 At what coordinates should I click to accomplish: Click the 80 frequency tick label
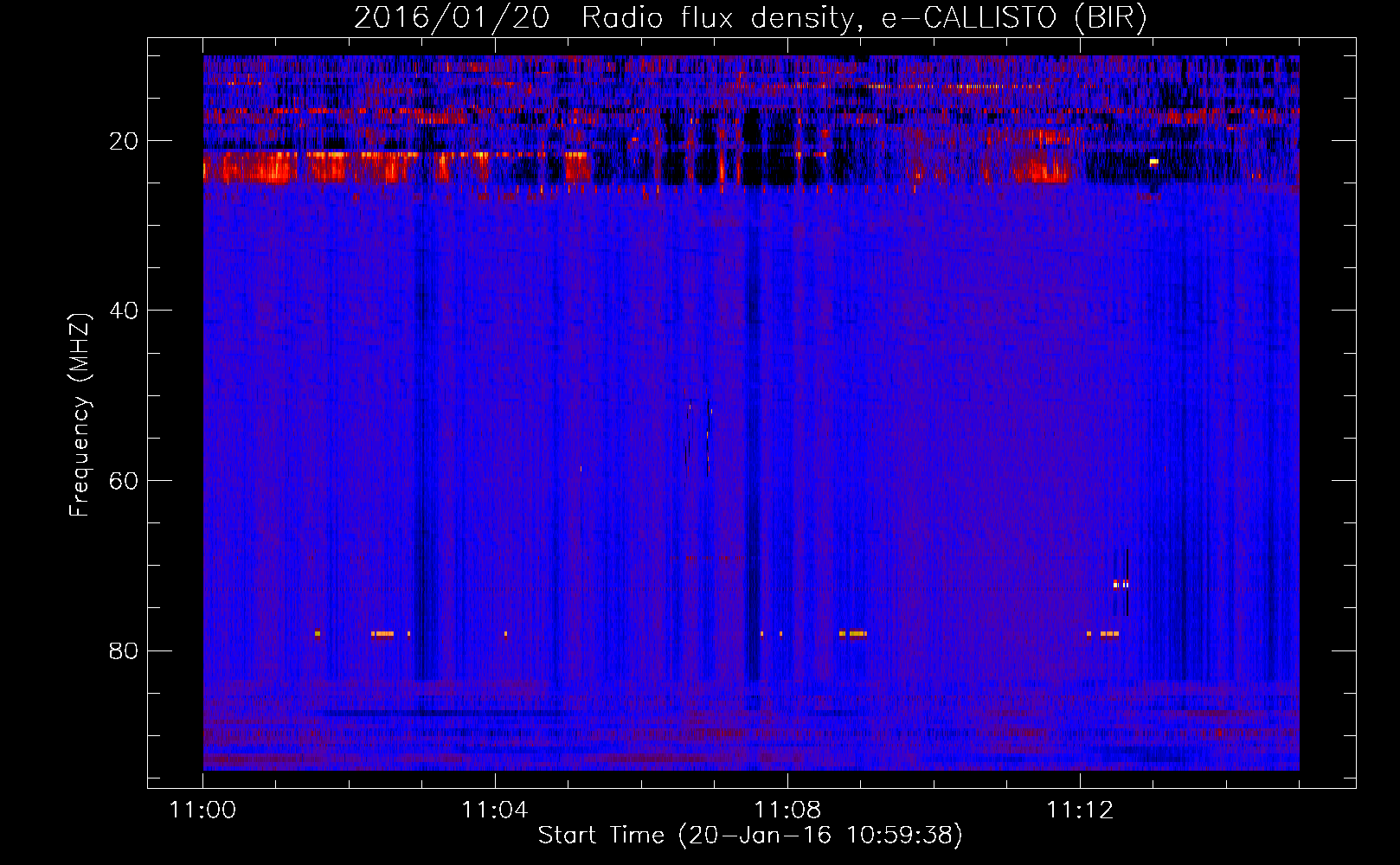124,650
